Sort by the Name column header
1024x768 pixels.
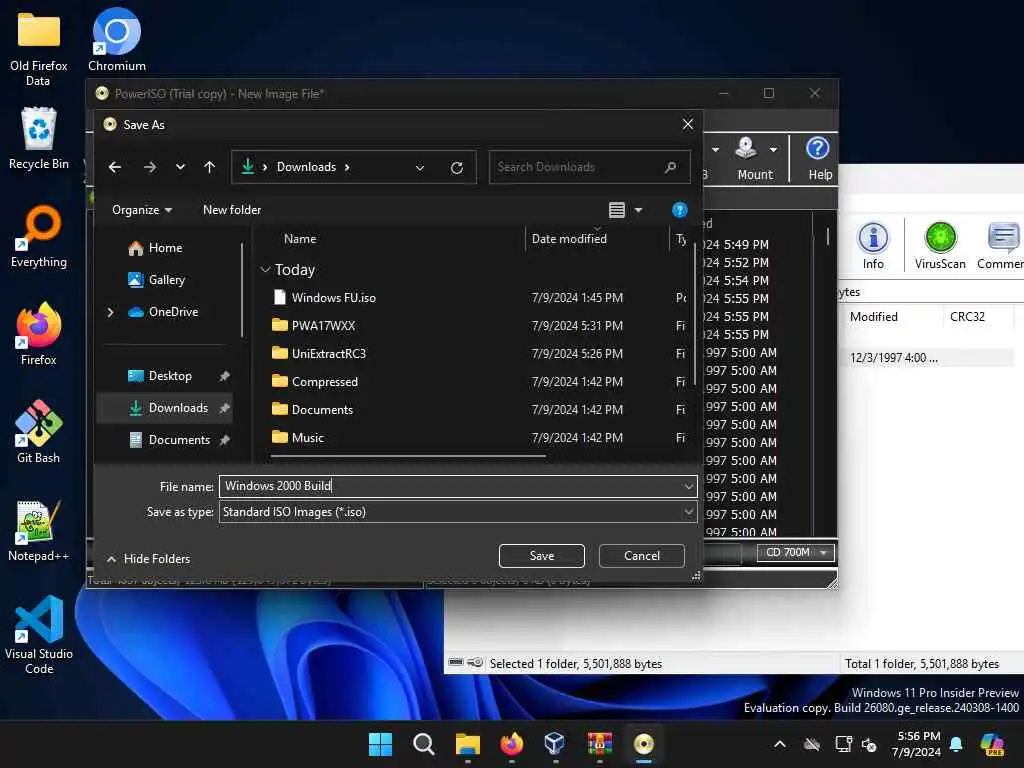coord(300,239)
